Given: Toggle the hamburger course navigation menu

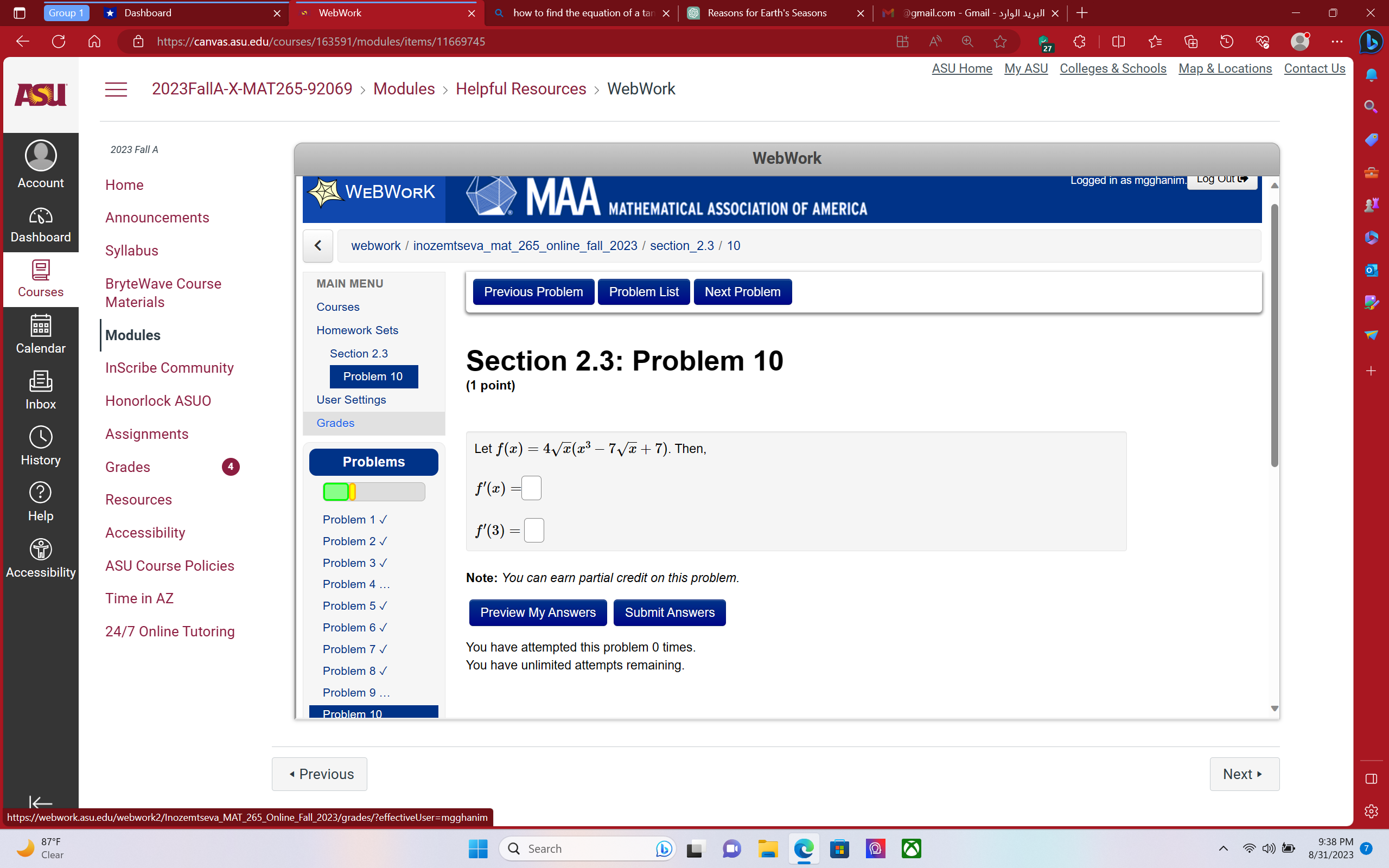Looking at the screenshot, I should pyautogui.click(x=116, y=90).
